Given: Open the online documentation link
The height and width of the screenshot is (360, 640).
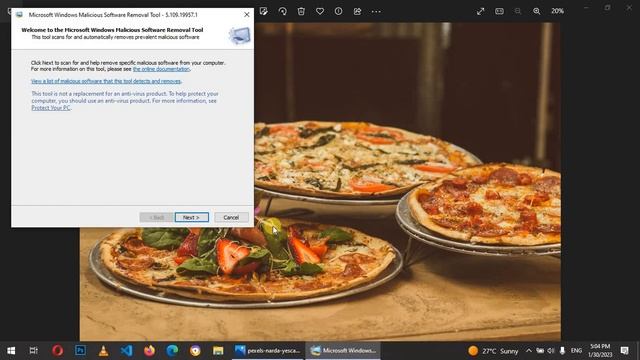Looking at the screenshot, I should pos(161,69).
